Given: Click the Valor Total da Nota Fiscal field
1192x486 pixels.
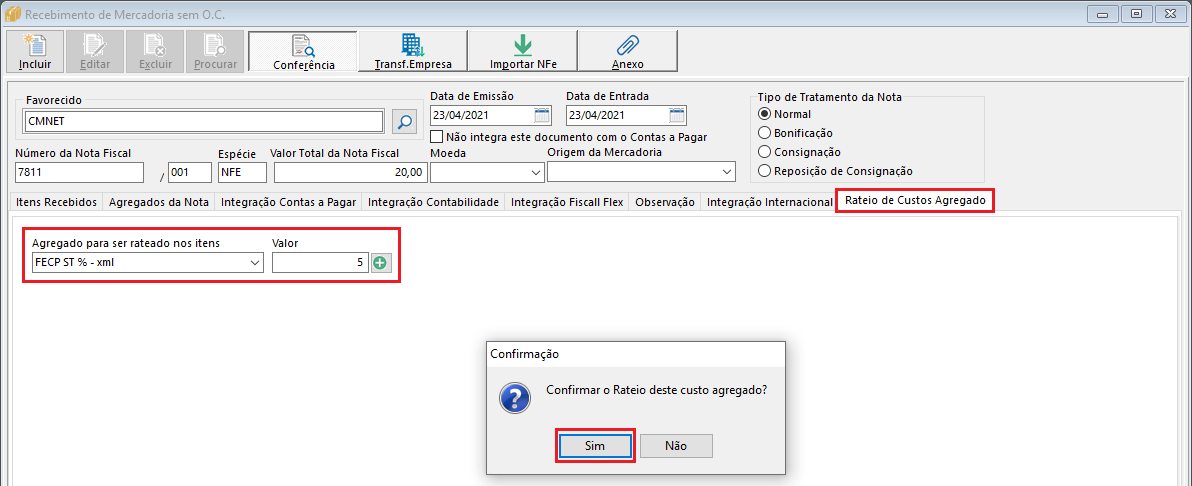Looking at the screenshot, I should (x=350, y=173).
